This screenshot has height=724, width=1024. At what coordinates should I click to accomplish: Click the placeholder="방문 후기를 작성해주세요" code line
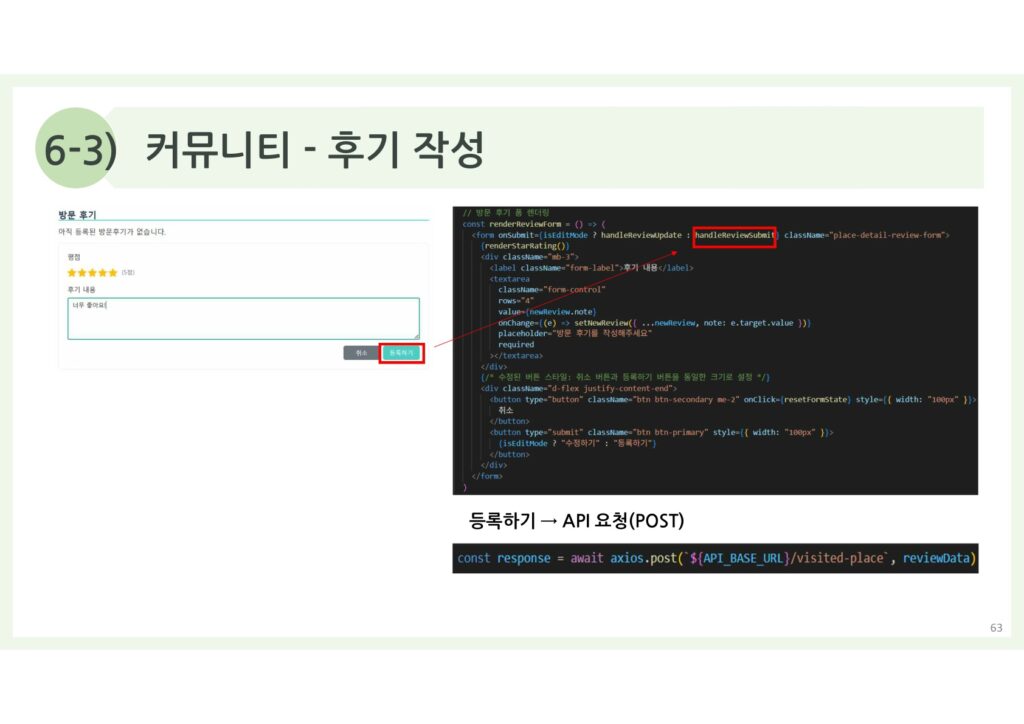point(575,334)
